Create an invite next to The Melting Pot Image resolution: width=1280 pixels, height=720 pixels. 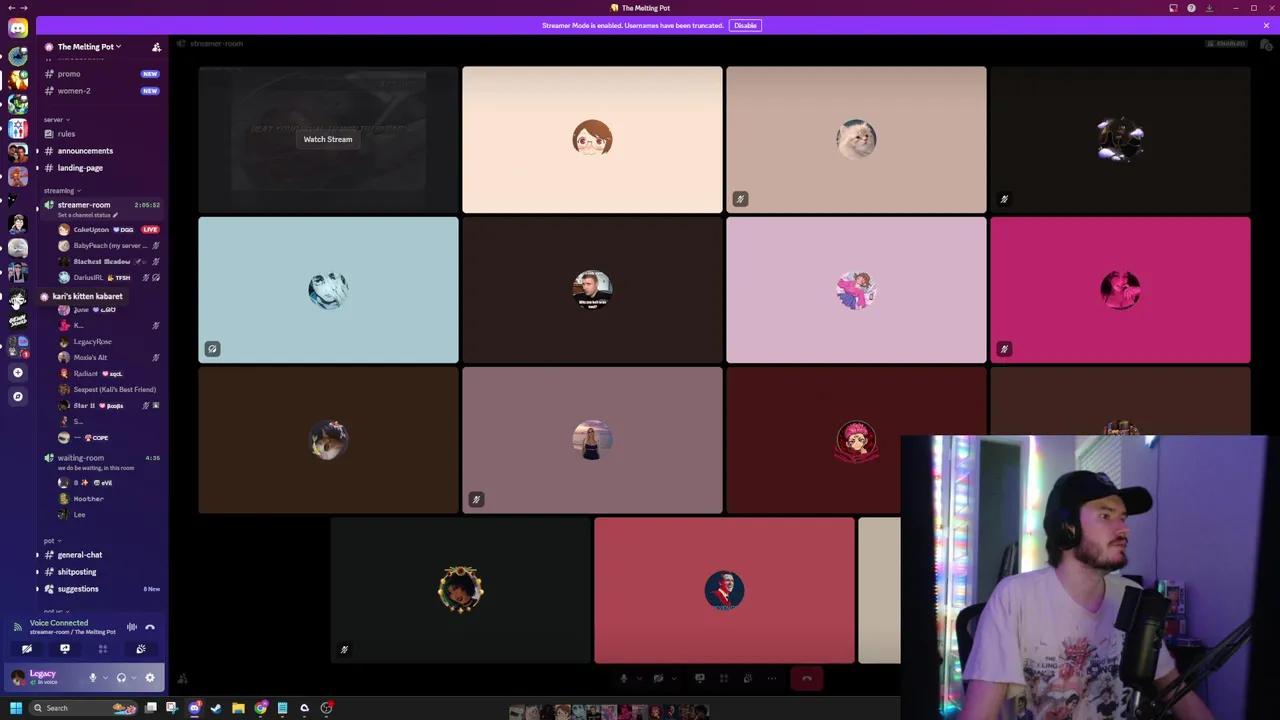coord(156,47)
